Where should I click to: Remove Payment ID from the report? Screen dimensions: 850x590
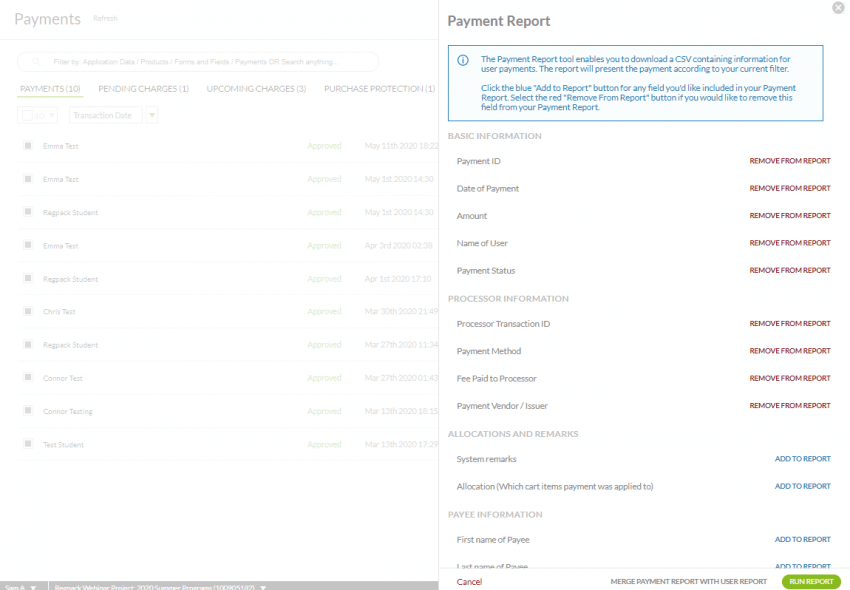pos(789,161)
